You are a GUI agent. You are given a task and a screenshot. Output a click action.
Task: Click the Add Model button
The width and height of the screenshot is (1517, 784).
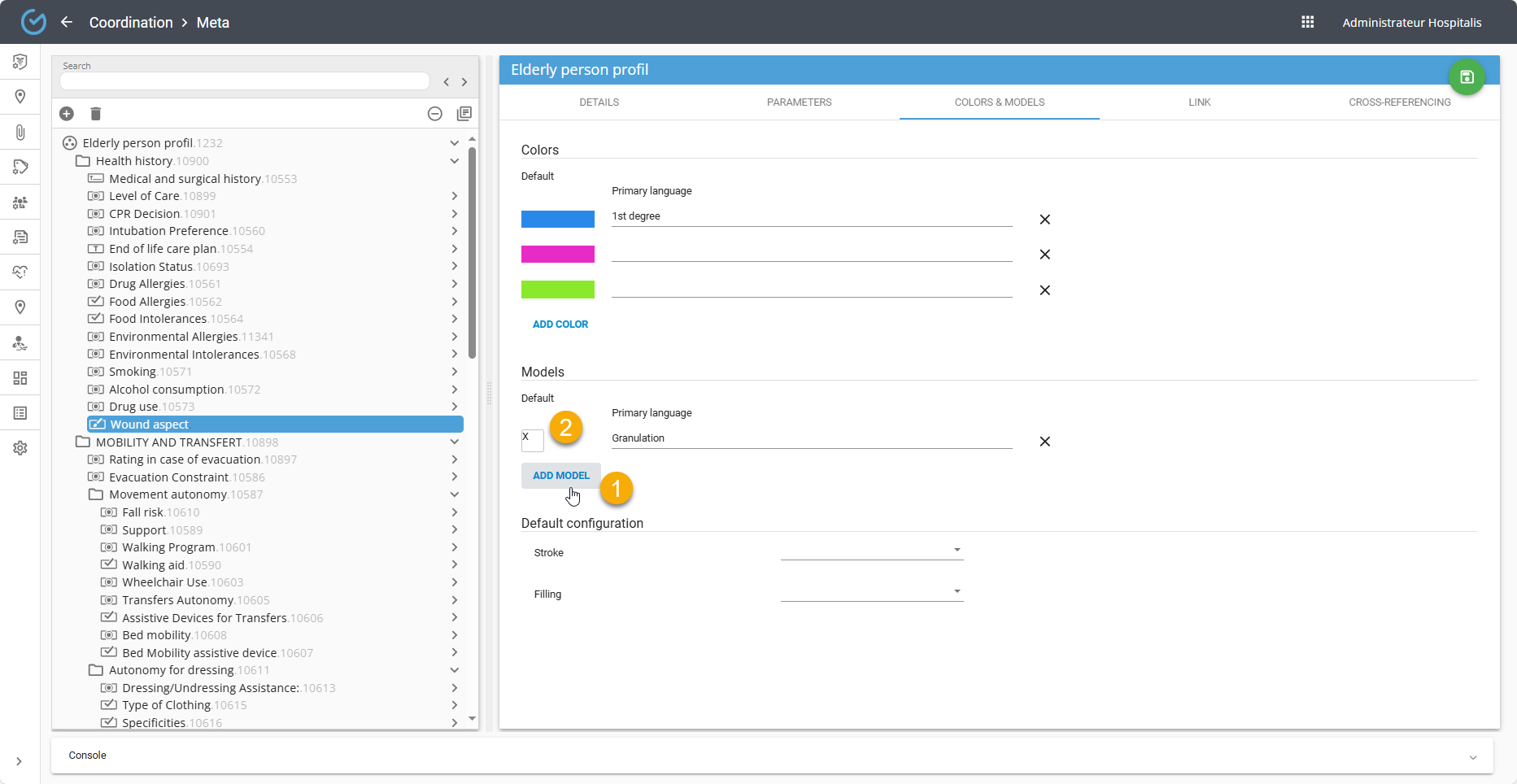[x=560, y=476]
